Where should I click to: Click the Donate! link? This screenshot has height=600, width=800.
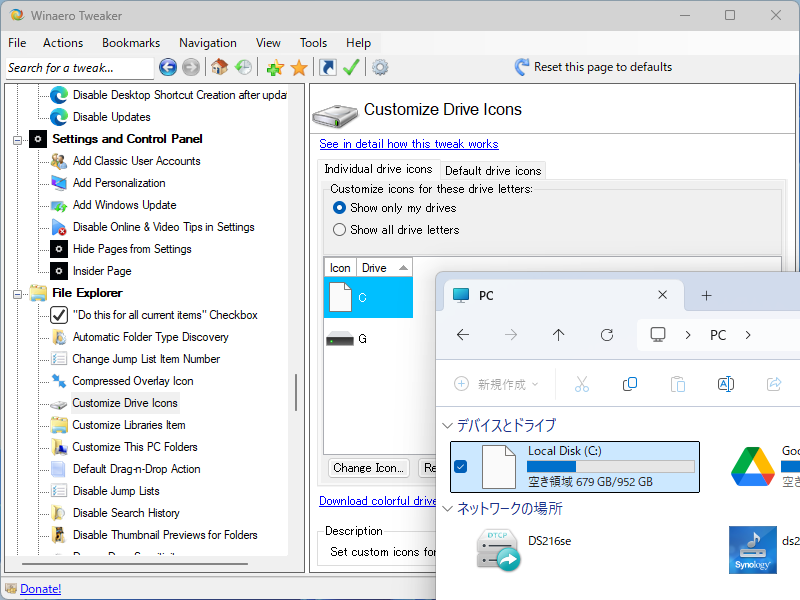pos(40,589)
